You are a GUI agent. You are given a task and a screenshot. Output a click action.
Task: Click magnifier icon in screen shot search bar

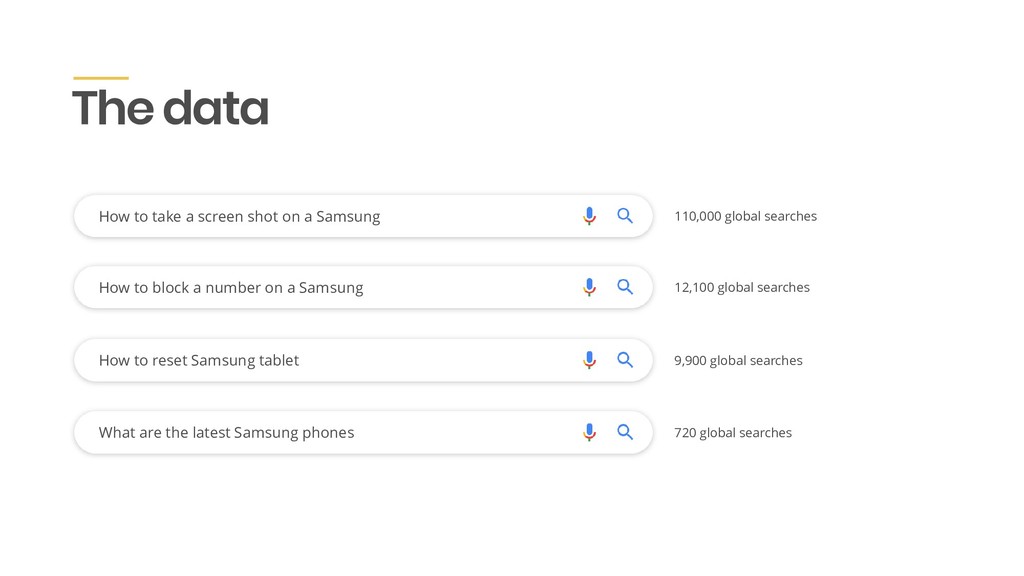(625, 216)
